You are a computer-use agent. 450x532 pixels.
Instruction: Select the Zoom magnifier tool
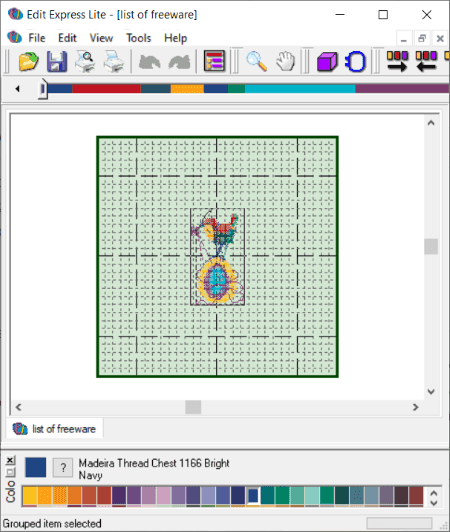coord(257,61)
